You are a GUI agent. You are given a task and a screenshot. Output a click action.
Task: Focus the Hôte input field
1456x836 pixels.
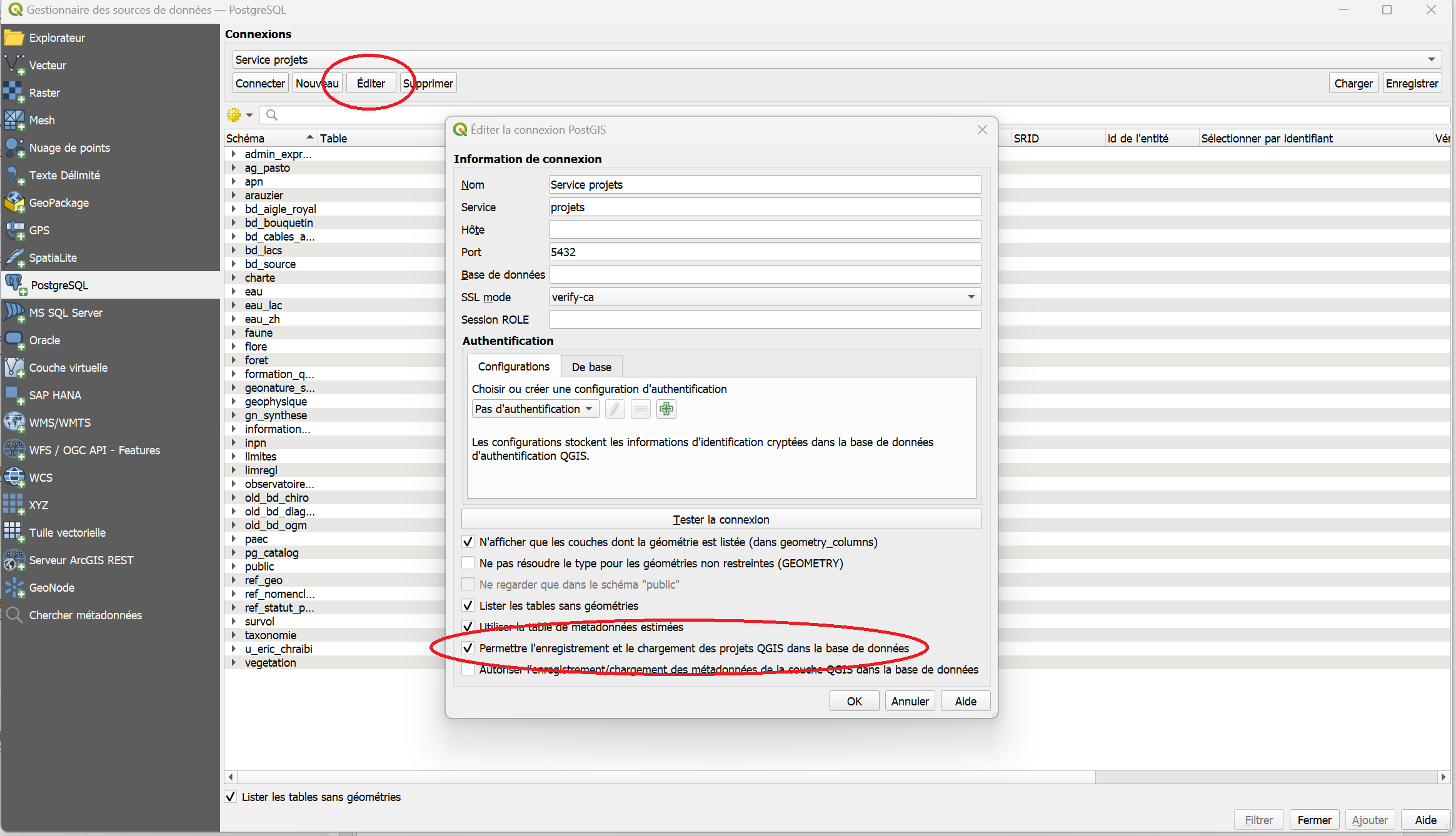click(x=765, y=229)
